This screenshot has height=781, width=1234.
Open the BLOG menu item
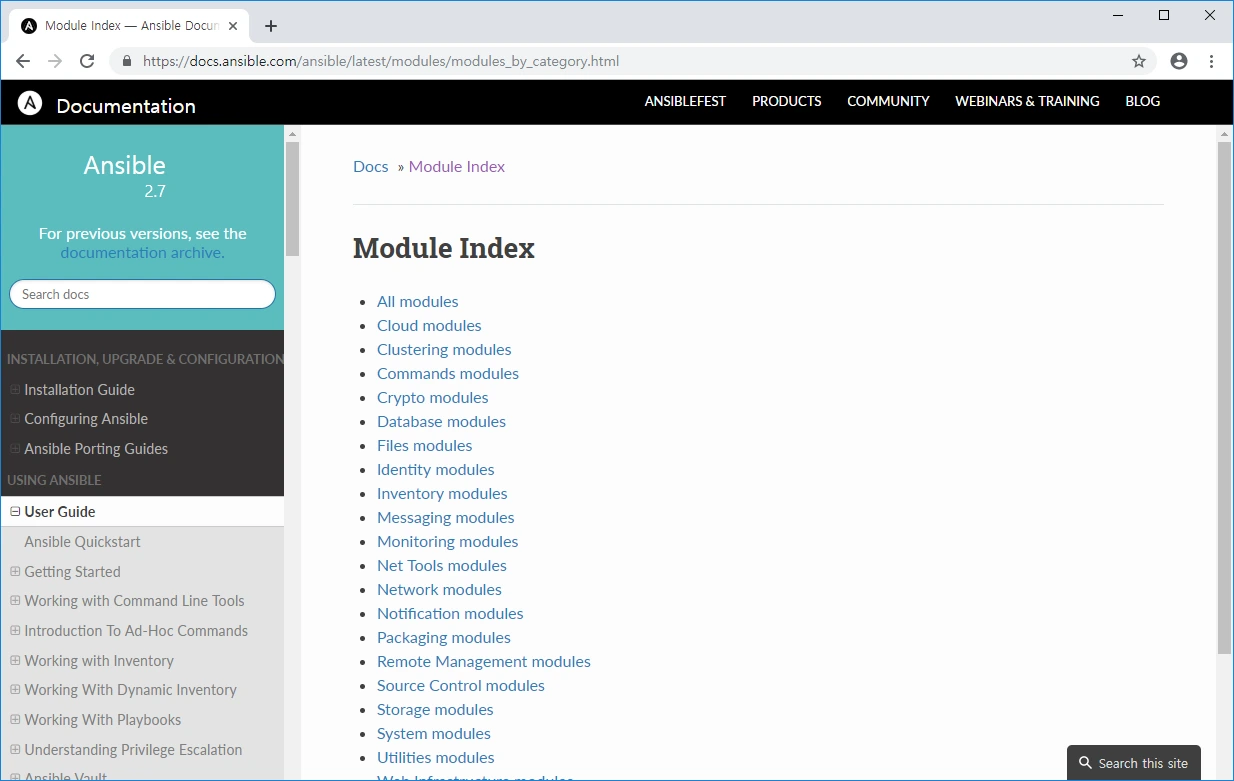(1143, 101)
